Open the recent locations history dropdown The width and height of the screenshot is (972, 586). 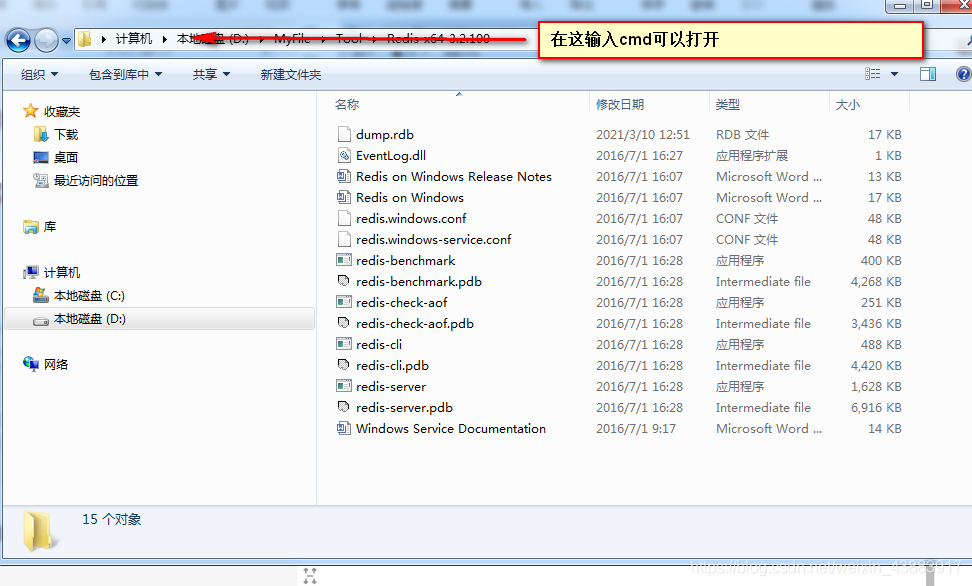tap(66, 41)
